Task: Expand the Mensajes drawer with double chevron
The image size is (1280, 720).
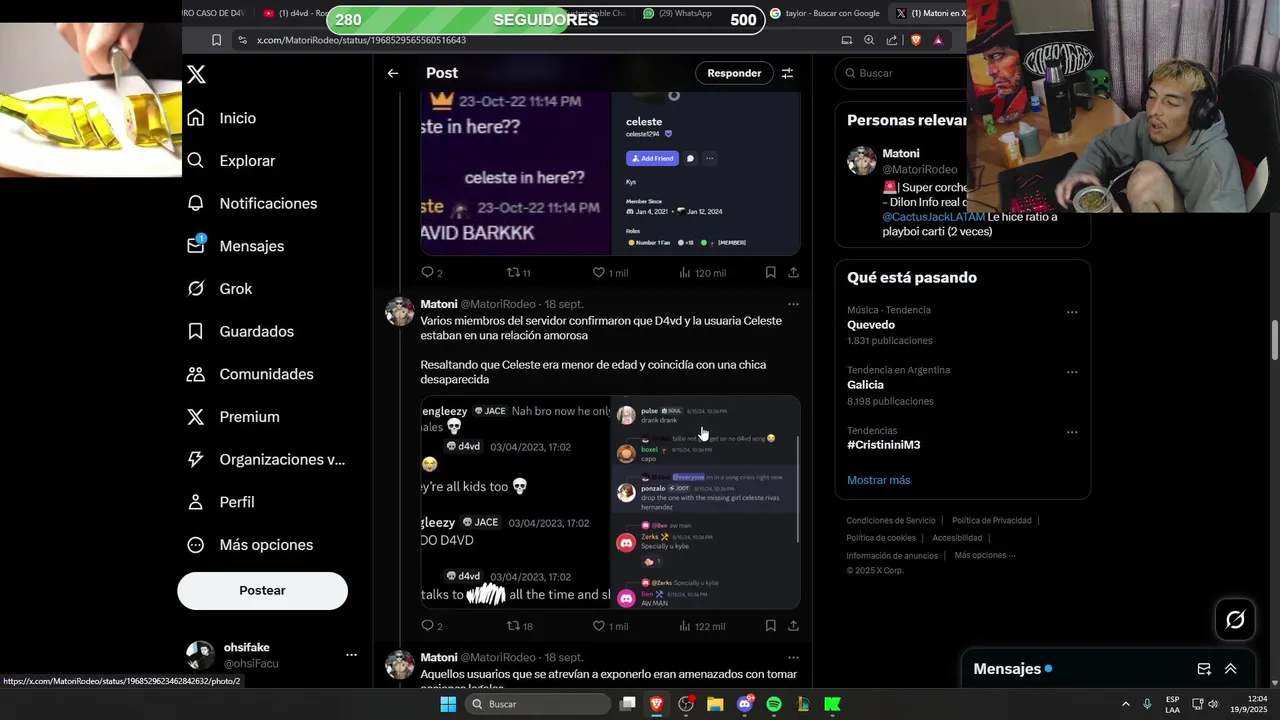Action: tap(1231, 669)
